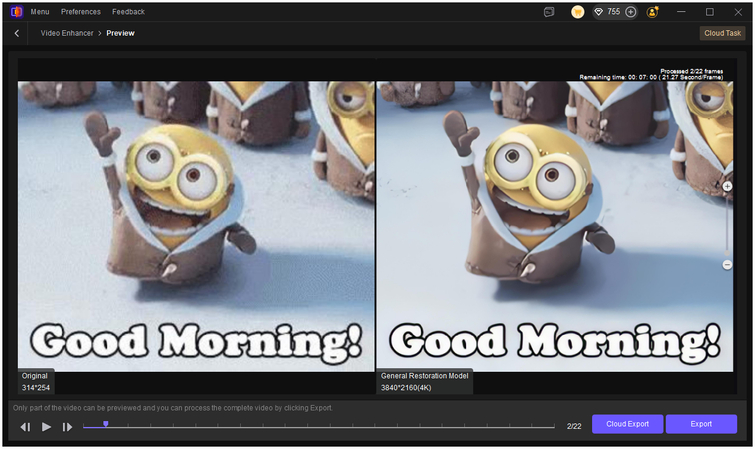Close the application window
This screenshot has width=755, height=449.
point(738,12)
